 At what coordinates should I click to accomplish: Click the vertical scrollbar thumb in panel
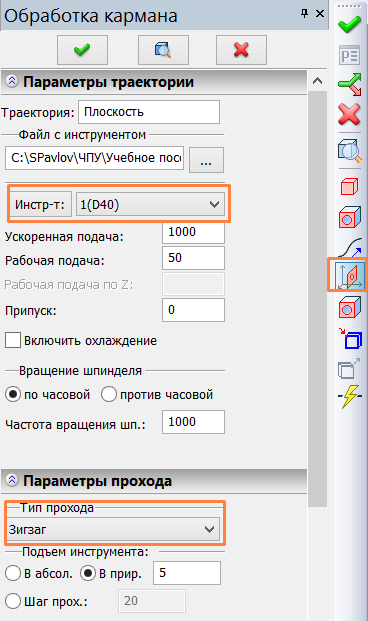(317, 299)
